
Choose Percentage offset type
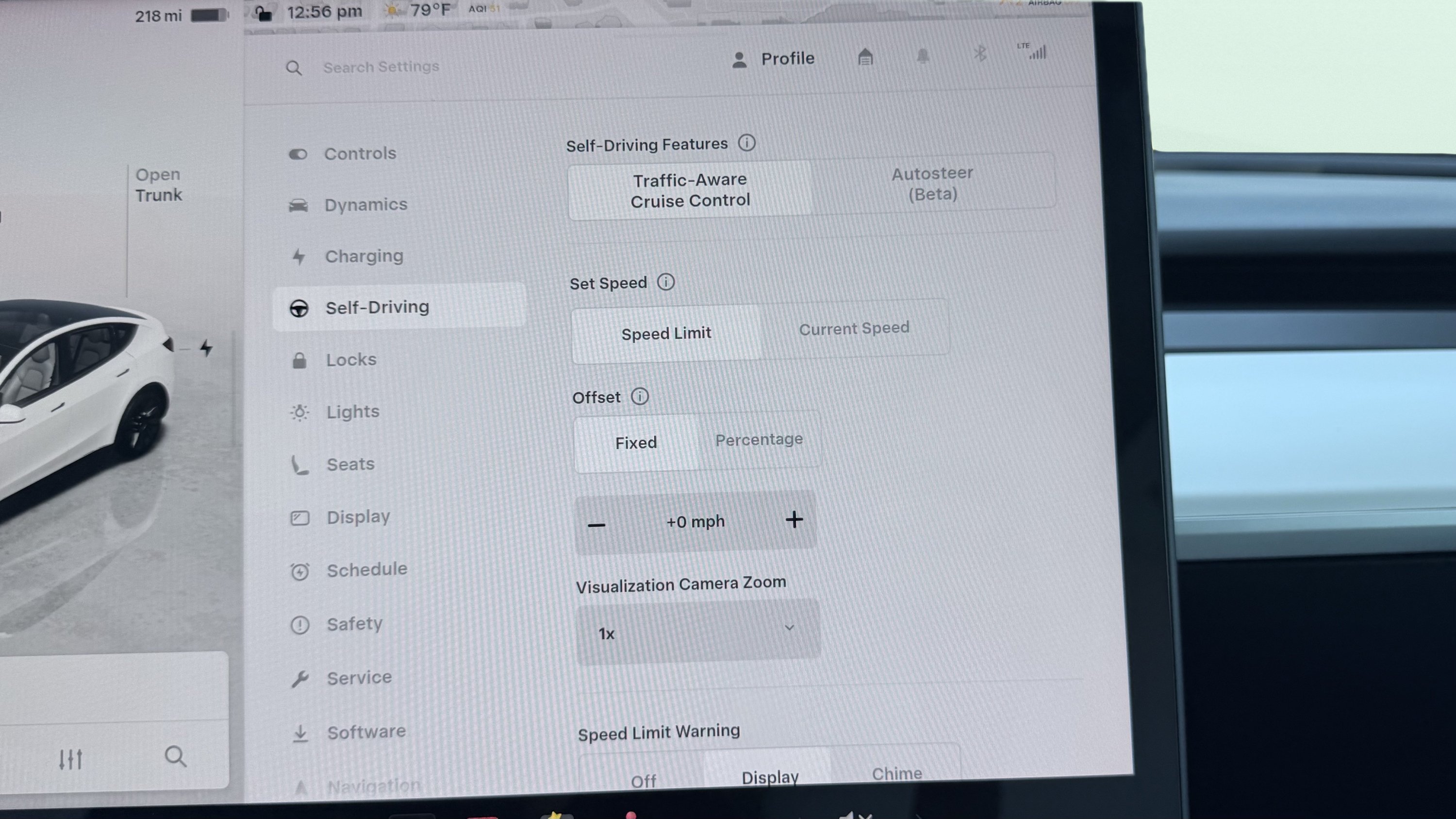(x=759, y=440)
